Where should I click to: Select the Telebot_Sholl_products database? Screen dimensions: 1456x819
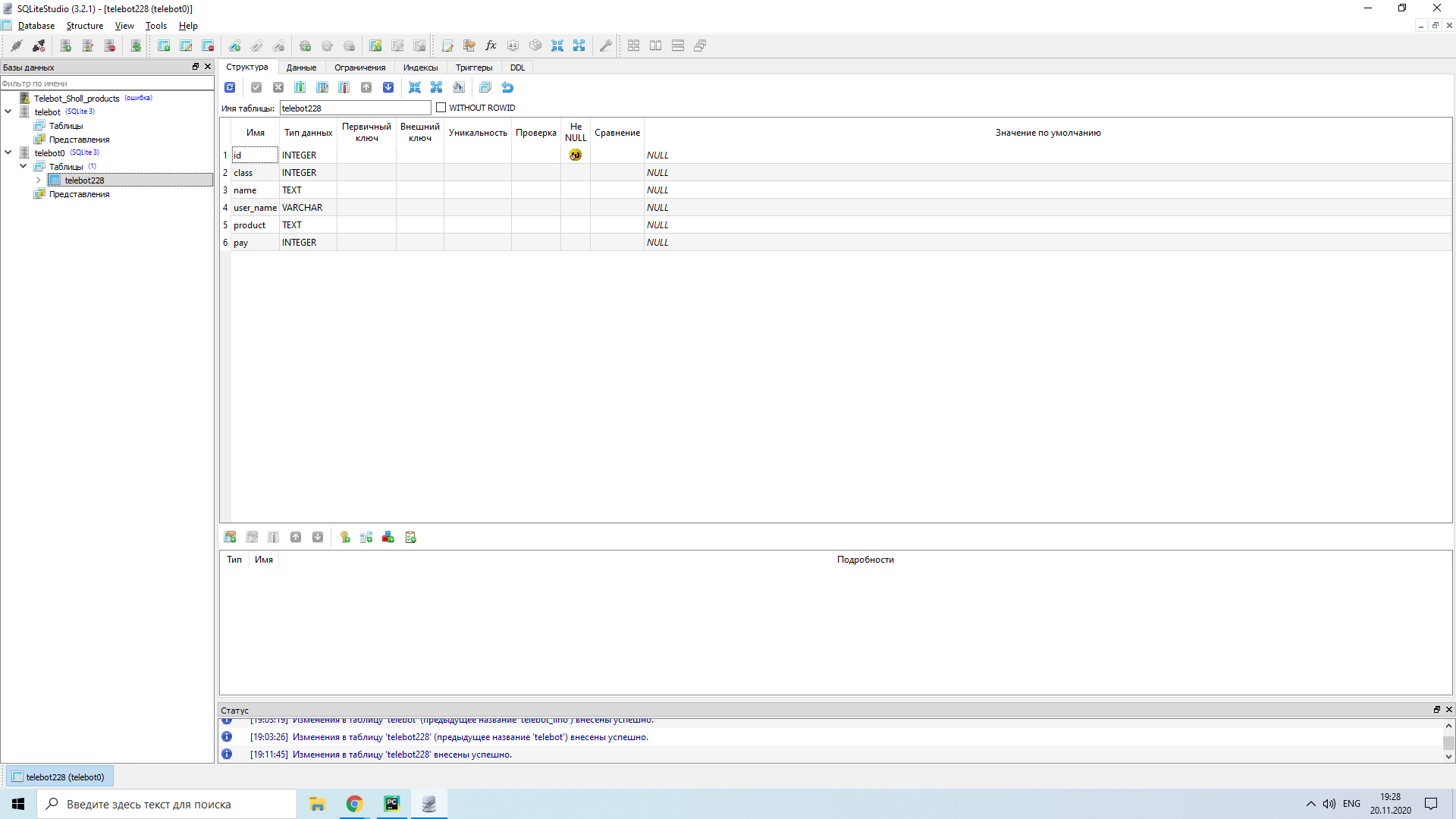[x=77, y=99]
